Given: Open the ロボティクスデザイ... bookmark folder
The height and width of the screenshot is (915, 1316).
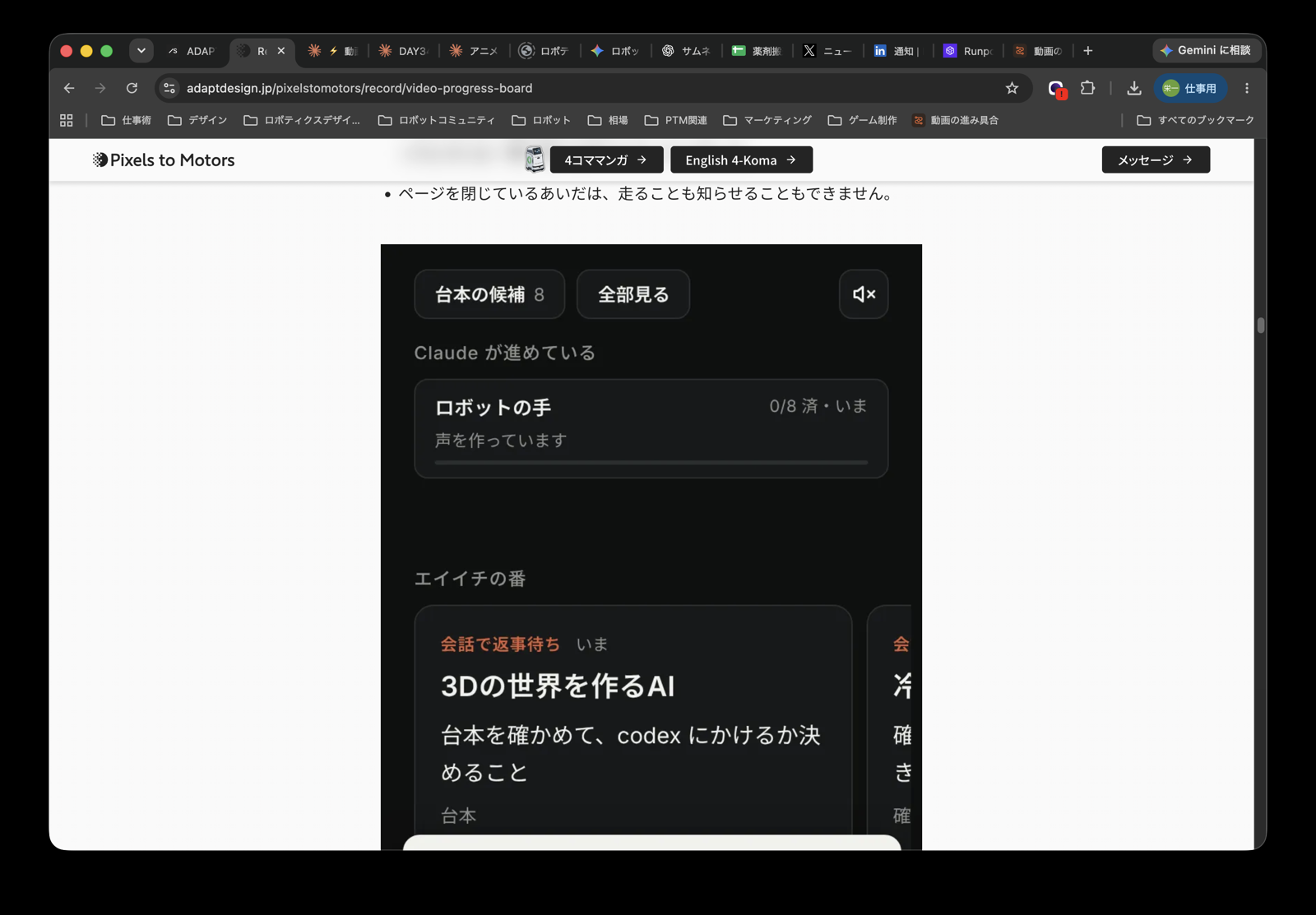Looking at the screenshot, I should (x=302, y=120).
